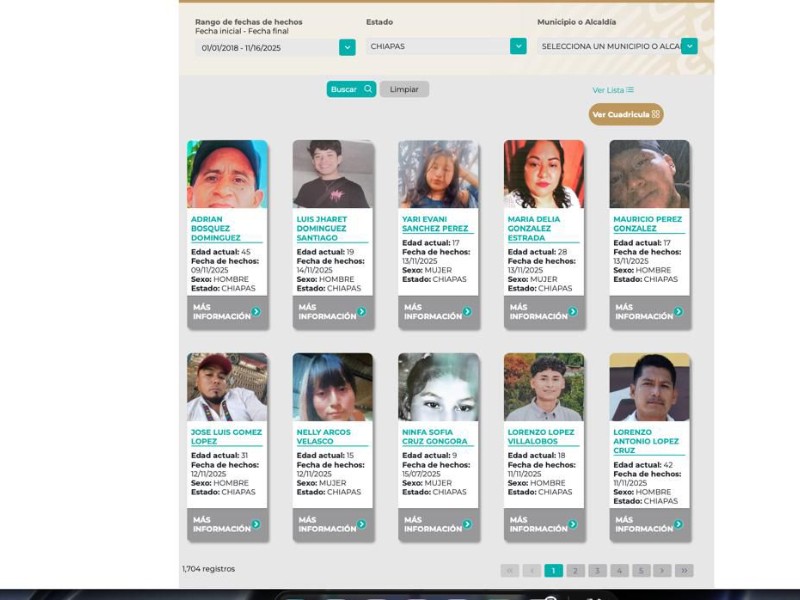The width and height of the screenshot is (800, 600).
Task: Click the next page arrow
Action: click(x=662, y=570)
